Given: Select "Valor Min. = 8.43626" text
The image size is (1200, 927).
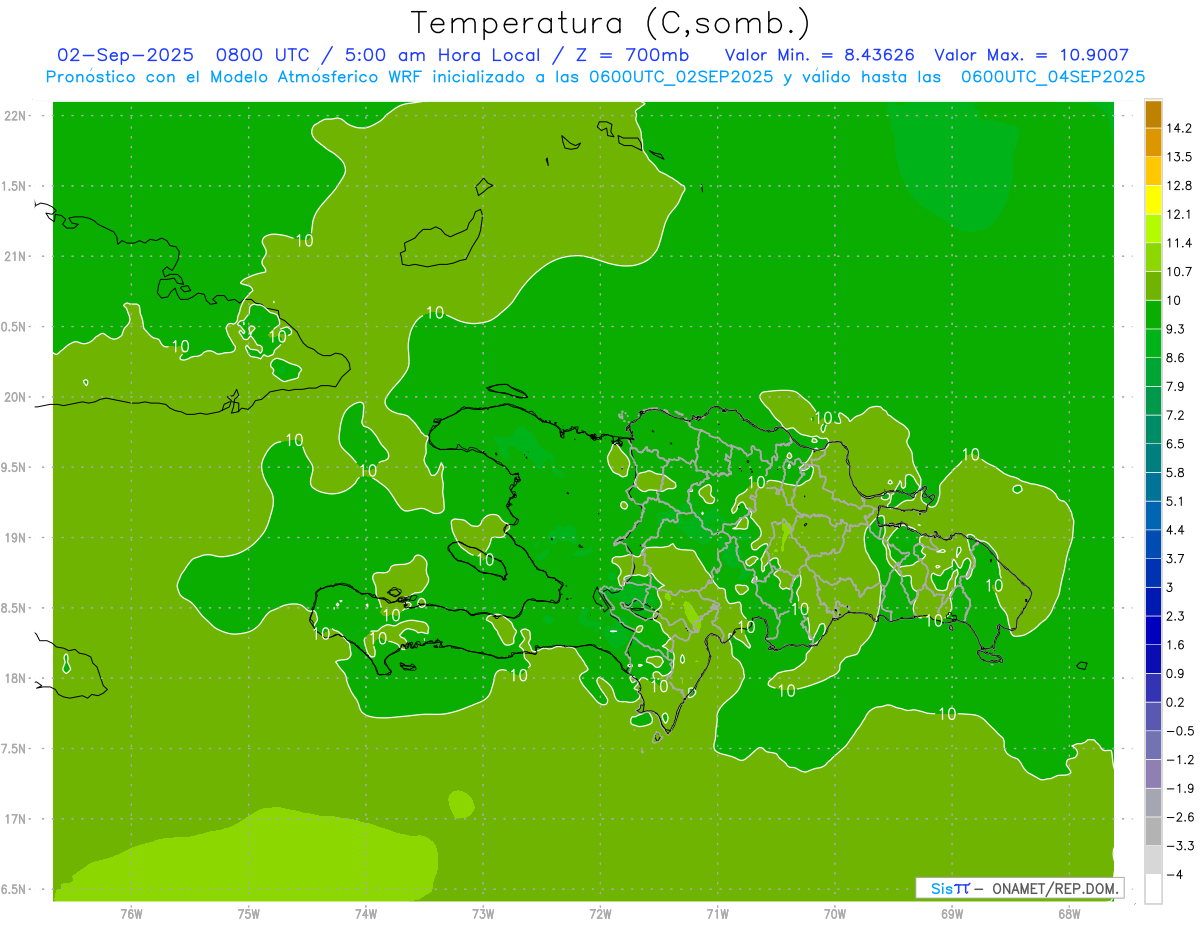Looking at the screenshot, I should click(x=819, y=56).
